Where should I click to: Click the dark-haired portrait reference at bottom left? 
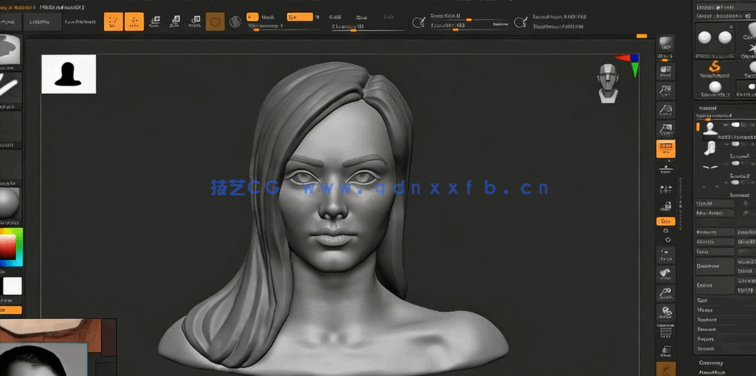pyautogui.click(x=43, y=359)
